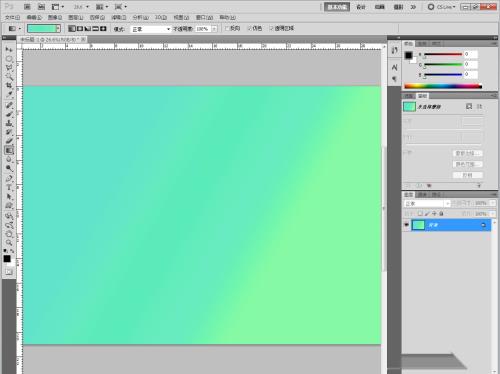Switch to the 通道 (Channels) tab
The image size is (500, 374).
point(423,194)
